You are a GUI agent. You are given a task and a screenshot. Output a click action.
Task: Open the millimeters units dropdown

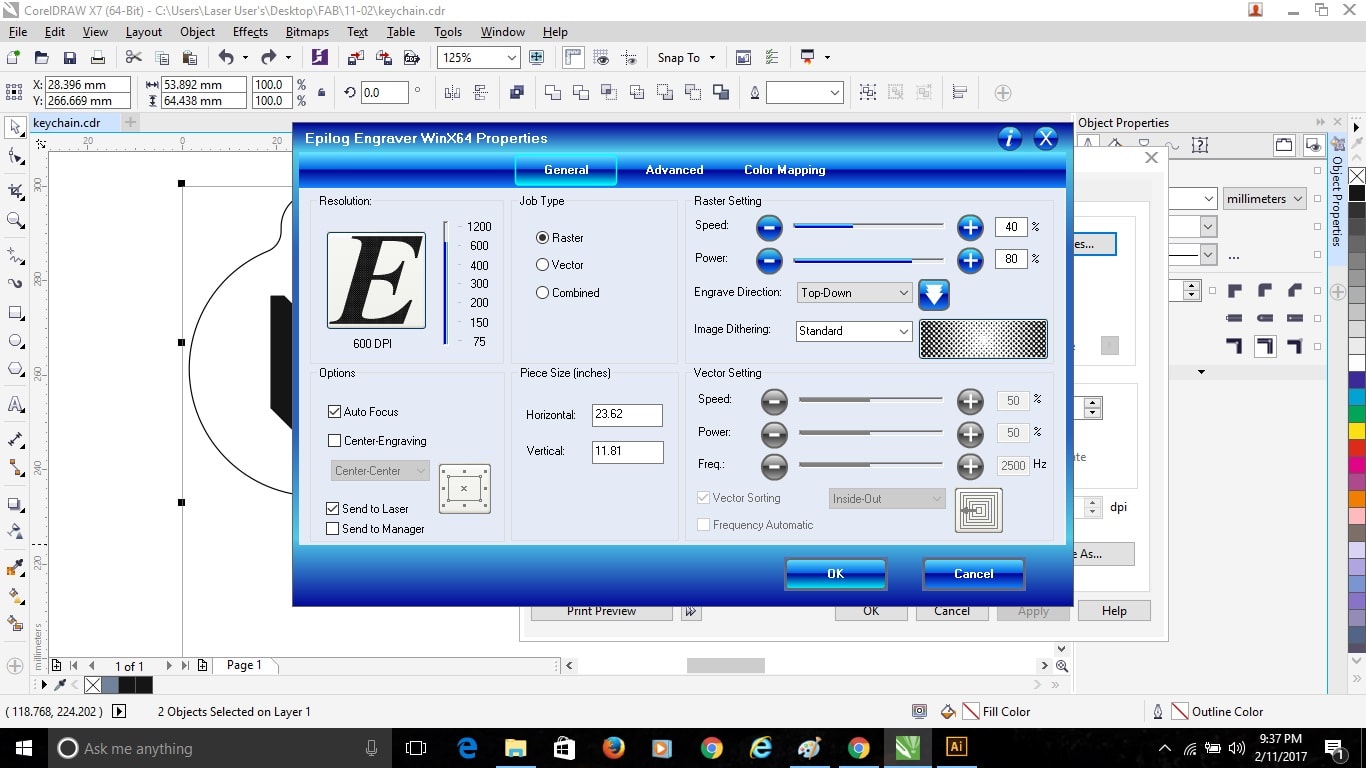[x=1265, y=199]
